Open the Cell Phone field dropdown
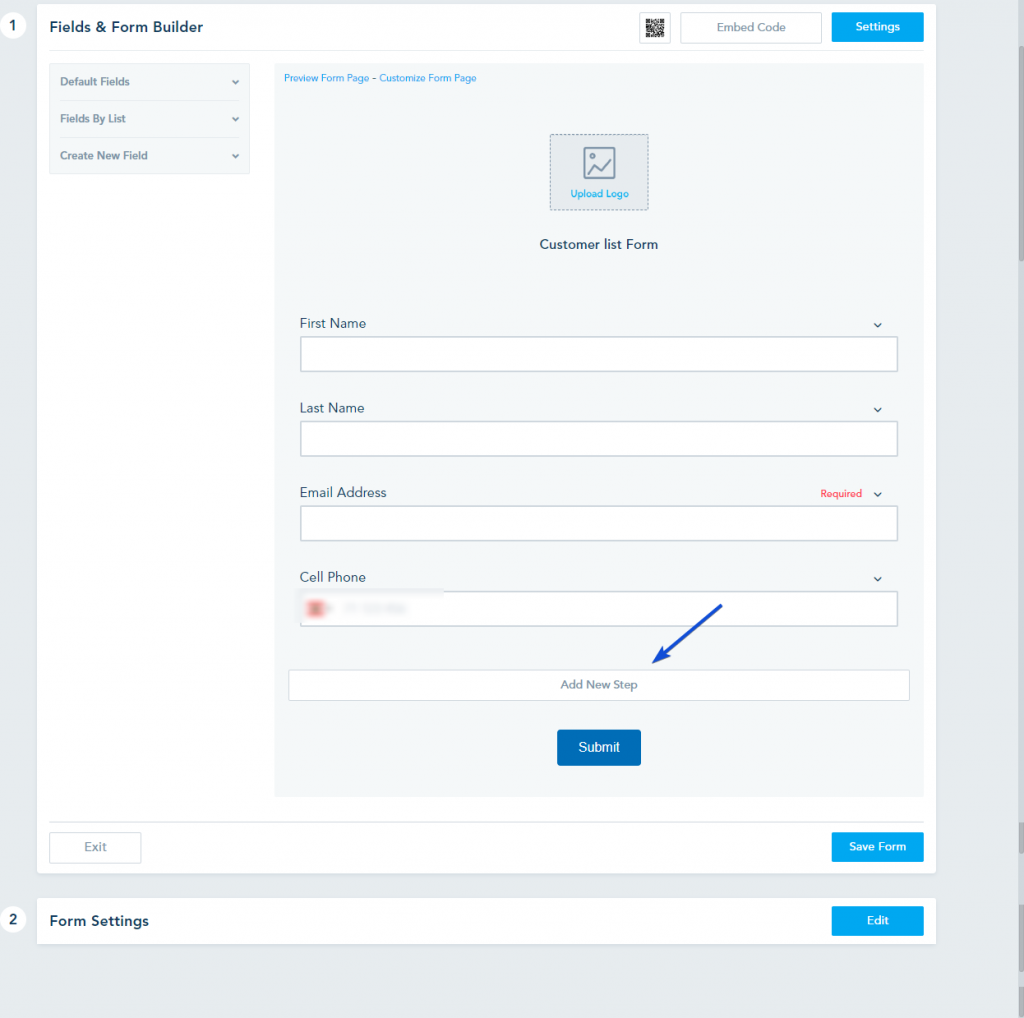The width and height of the screenshot is (1024, 1018). (877, 578)
